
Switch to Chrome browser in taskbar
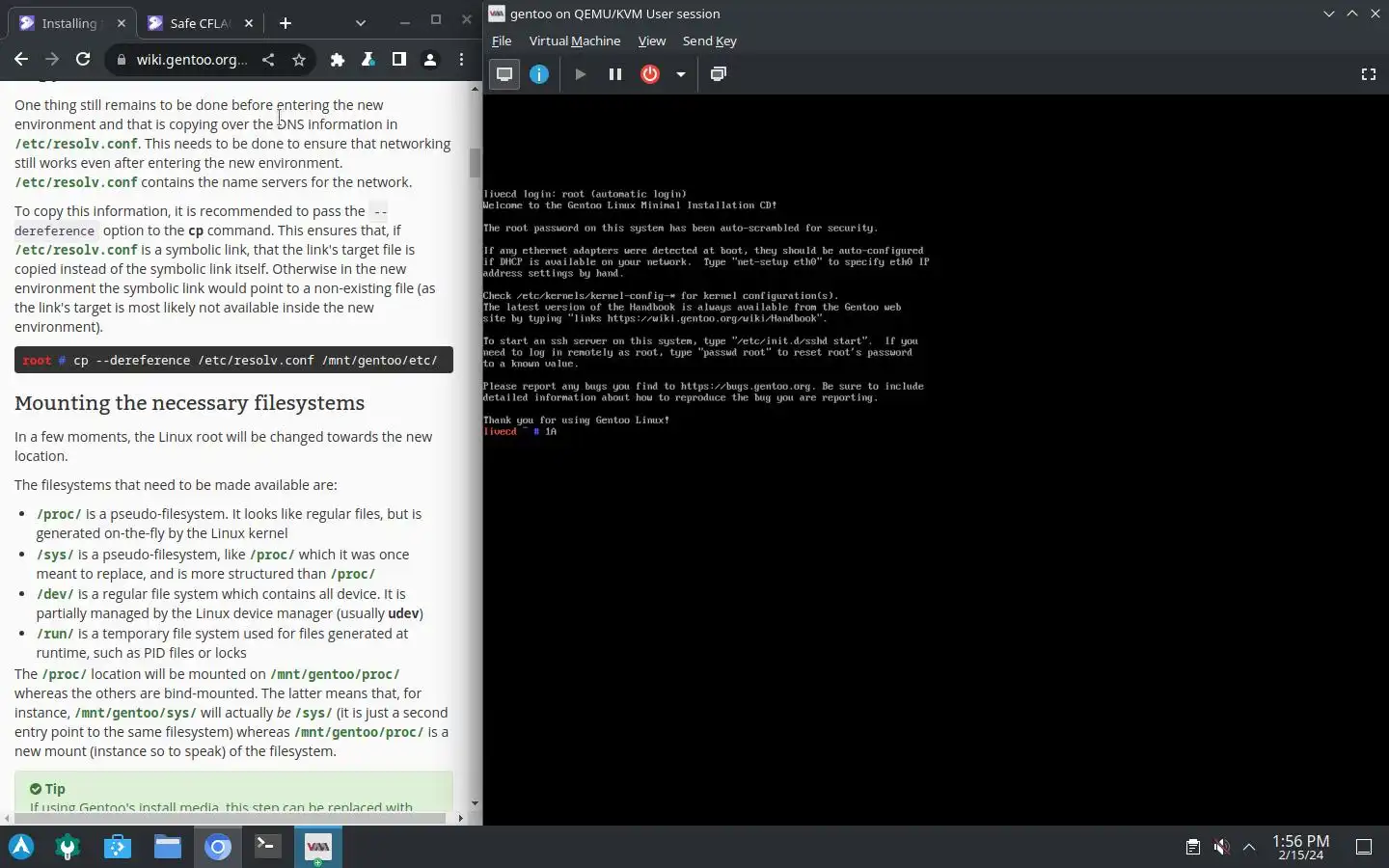coord(218,847)
